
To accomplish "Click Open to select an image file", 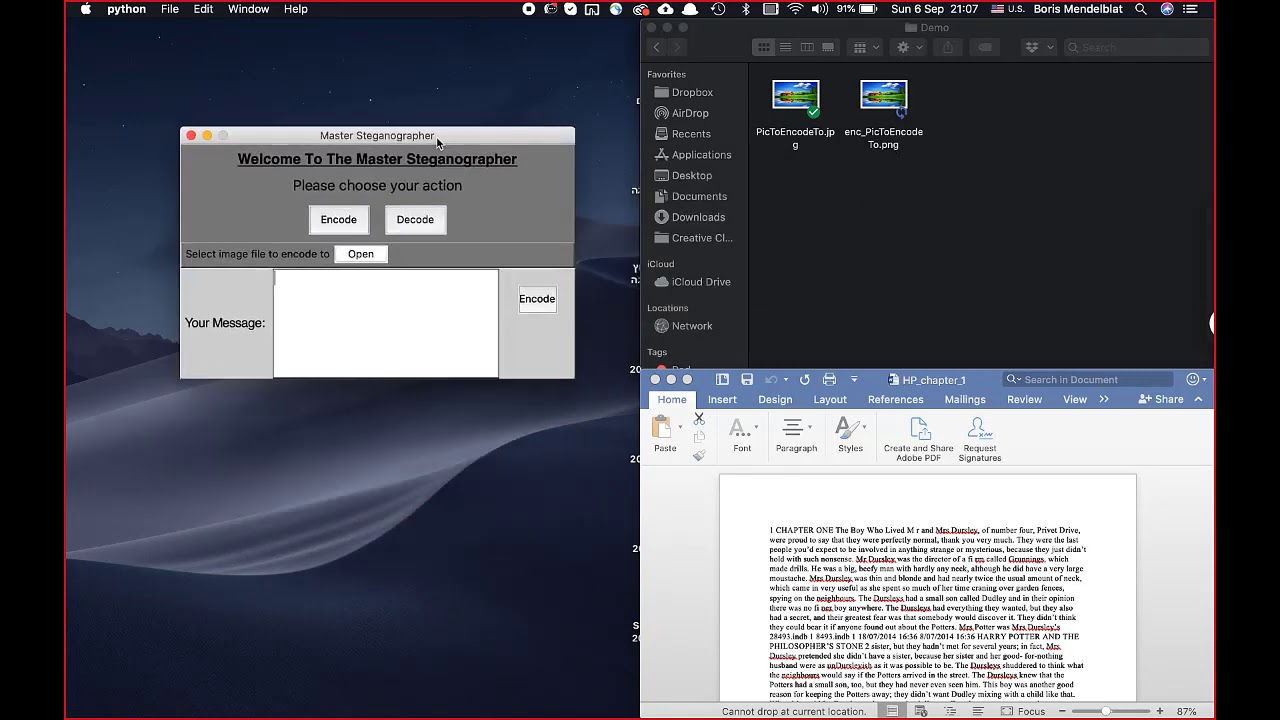I will pyautogui.click(x=361, y=254).
